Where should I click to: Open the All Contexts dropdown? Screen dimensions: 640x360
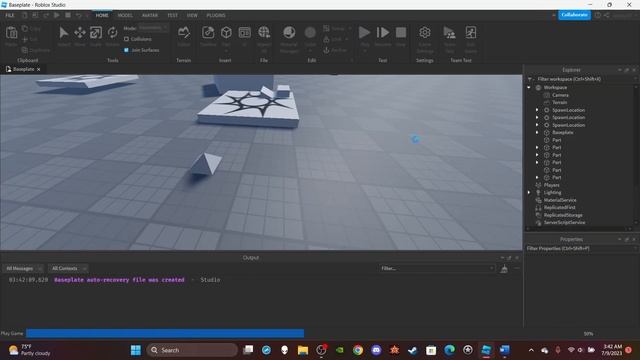pyautogui.click(x=68, y=269)
